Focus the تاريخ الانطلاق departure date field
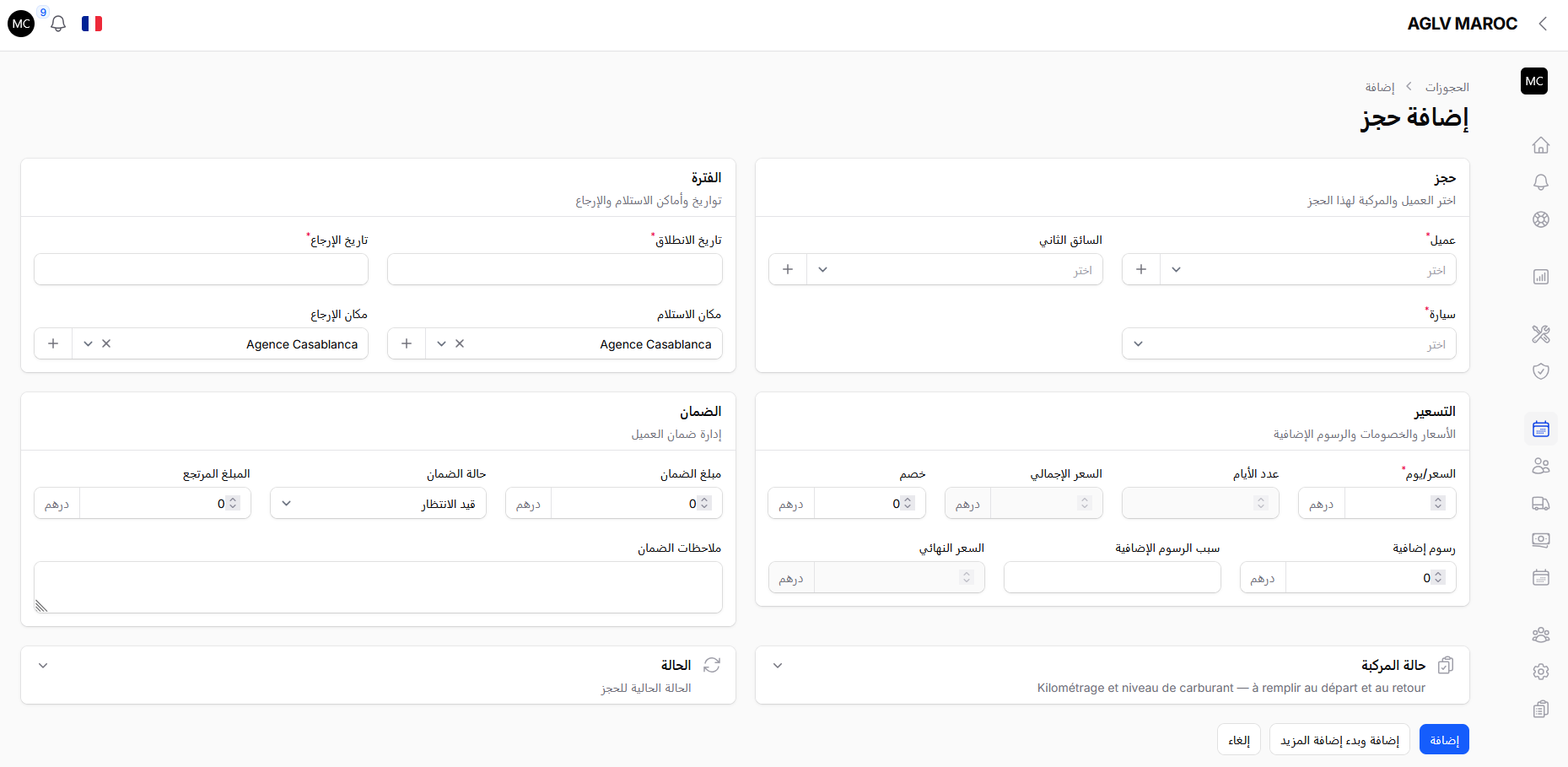The width and height of the screenshot is (1568, 767). [x=554, y=269]
